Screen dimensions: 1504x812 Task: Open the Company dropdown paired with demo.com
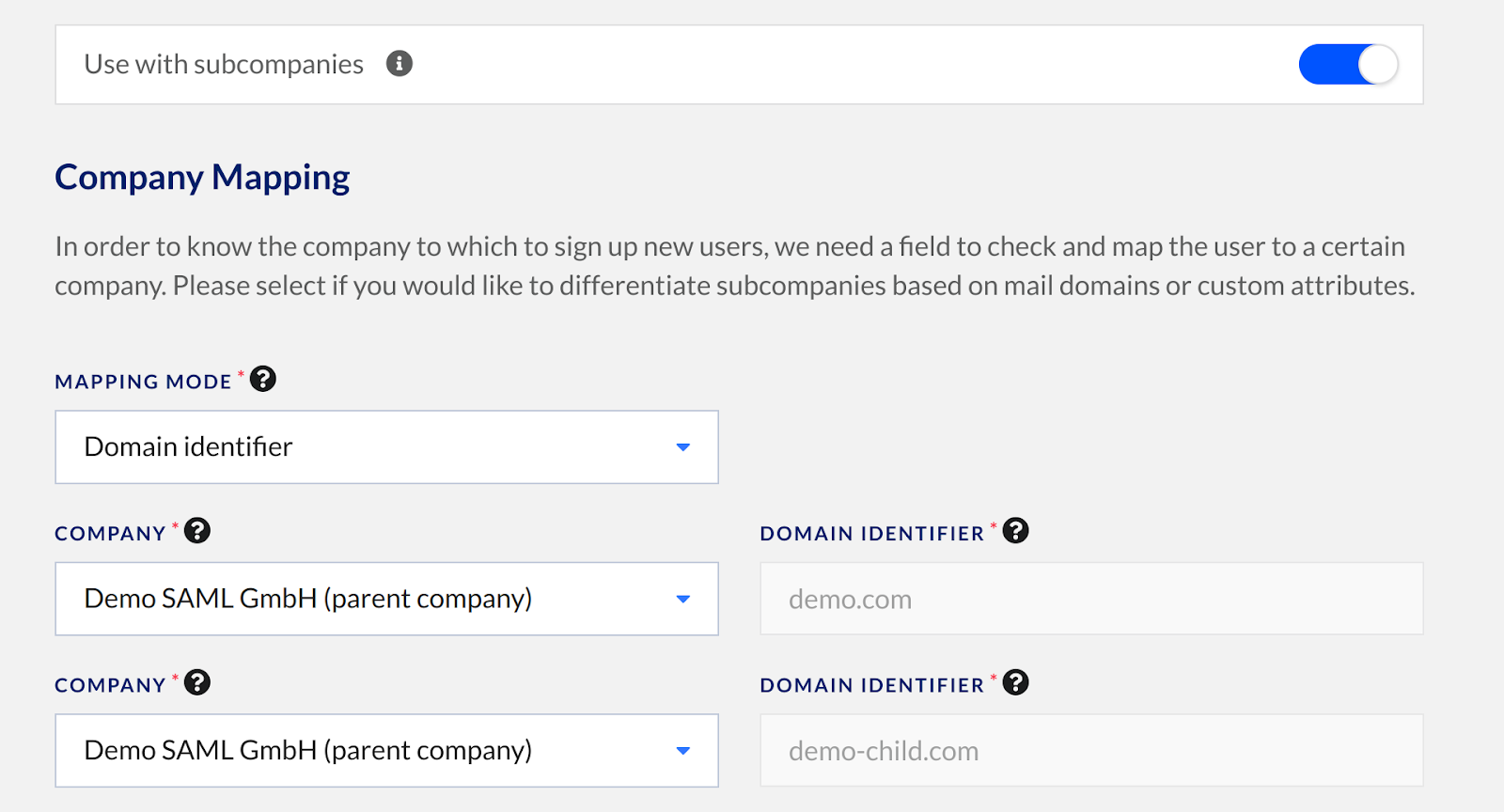[386, 599]
